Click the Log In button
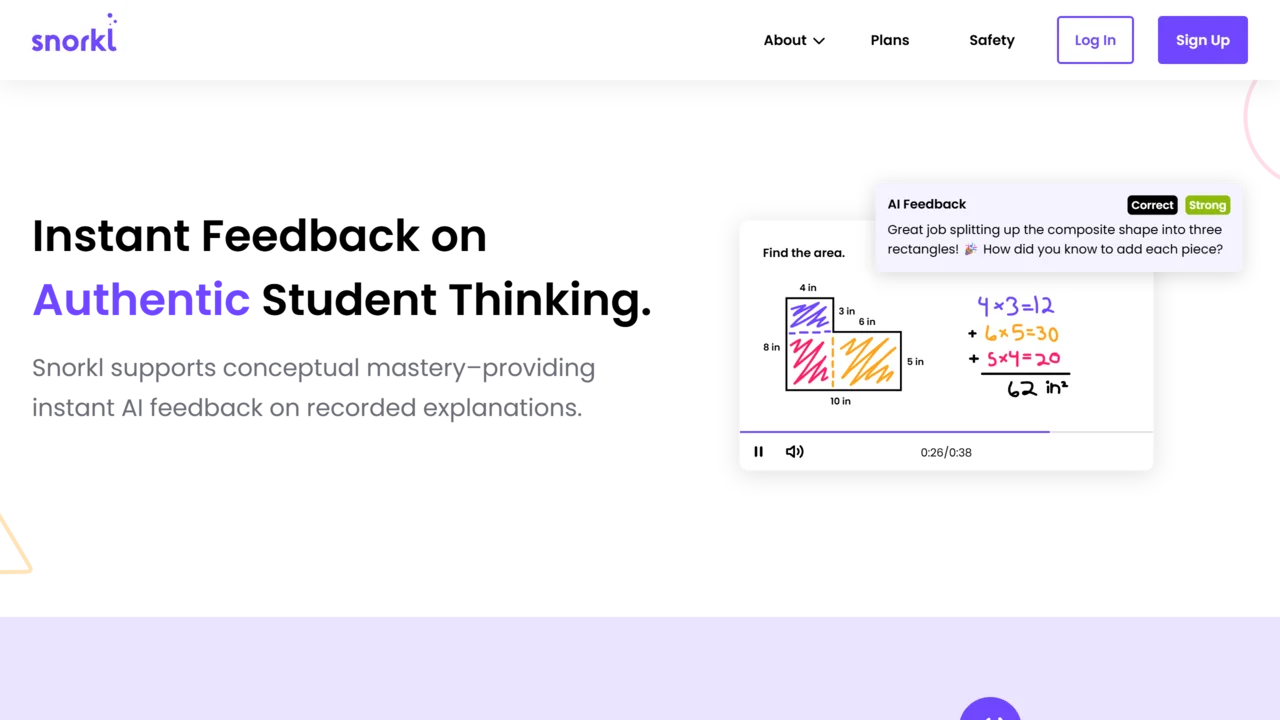The height and width of the screenshot is (720, 1280). pos(1095,40)
